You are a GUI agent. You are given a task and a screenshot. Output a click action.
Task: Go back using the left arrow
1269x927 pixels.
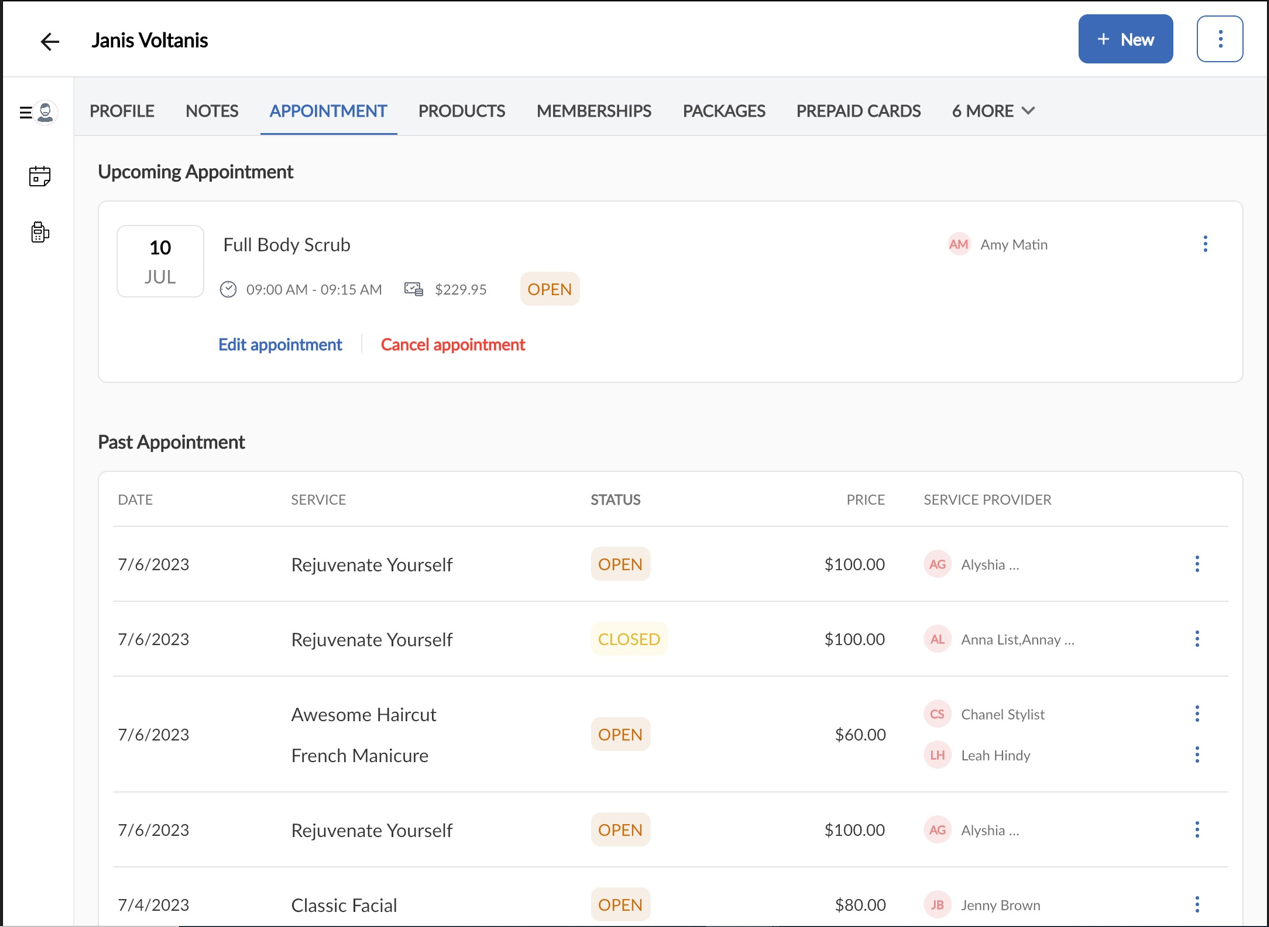(49, 41)
